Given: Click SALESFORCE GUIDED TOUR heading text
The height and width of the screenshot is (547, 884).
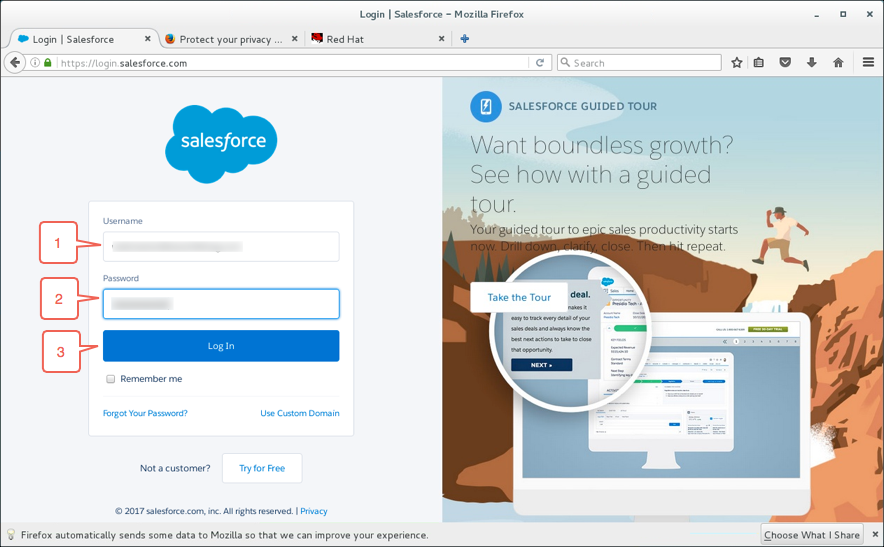Looking at the screenshot, I should (x=582, y=106).
